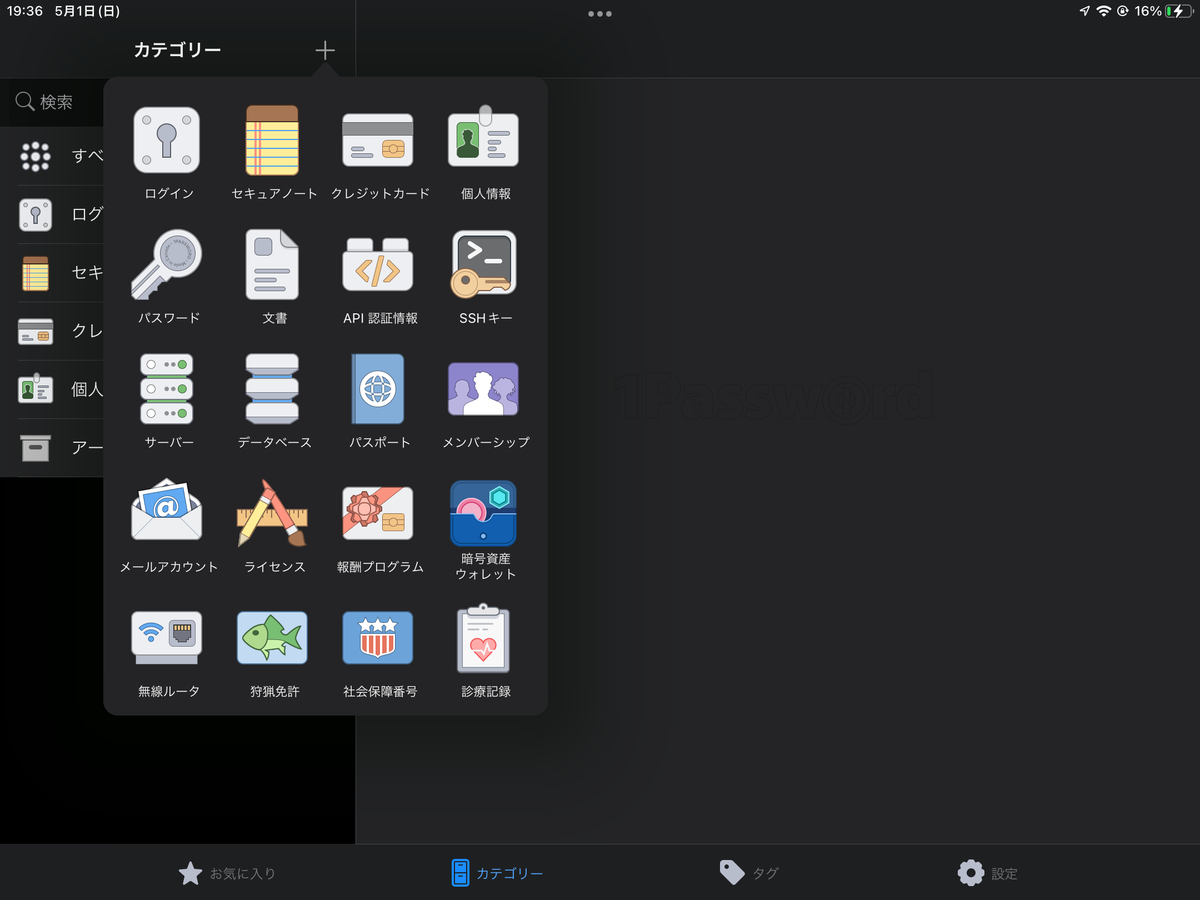Pick the パスポート booklet icon
This screenshot has width=1200, height=900.
point(378,389)
